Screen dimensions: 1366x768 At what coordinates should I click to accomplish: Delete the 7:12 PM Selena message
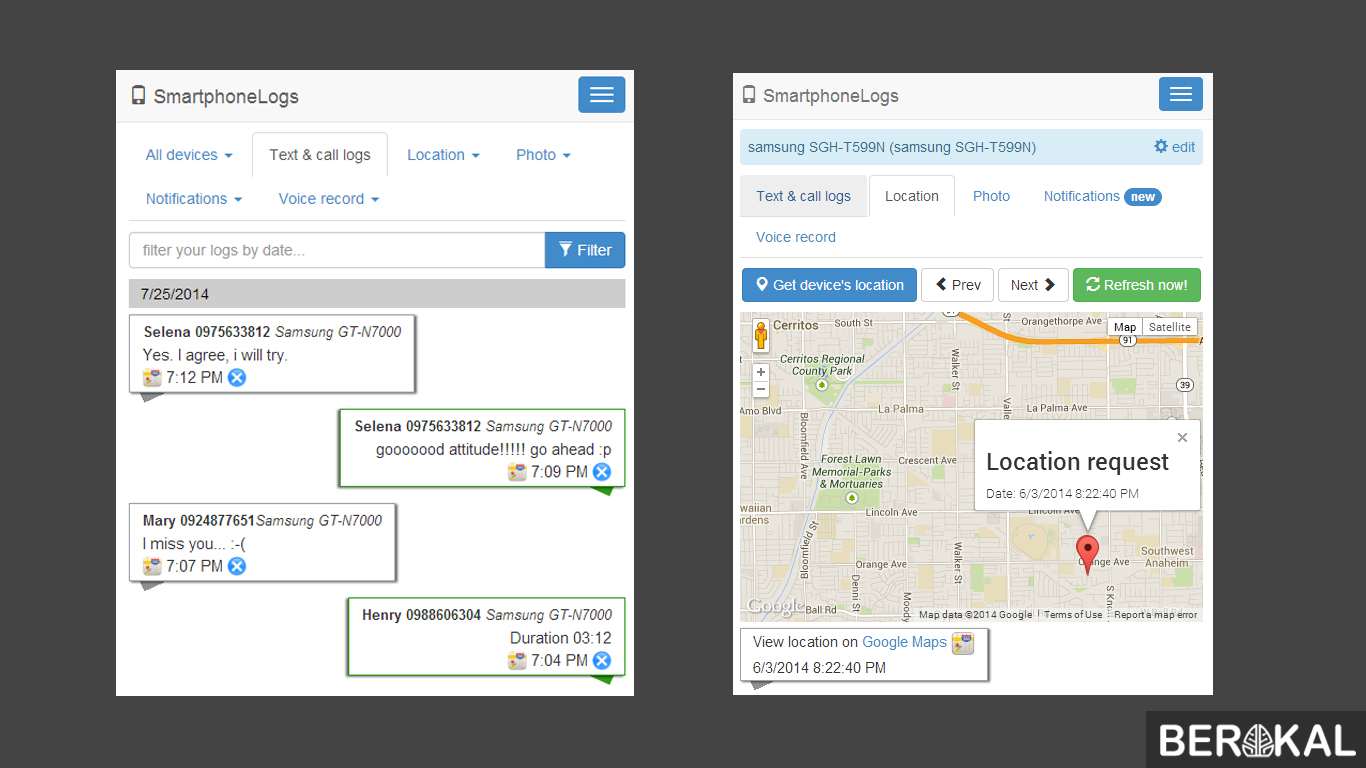(237, 377)
